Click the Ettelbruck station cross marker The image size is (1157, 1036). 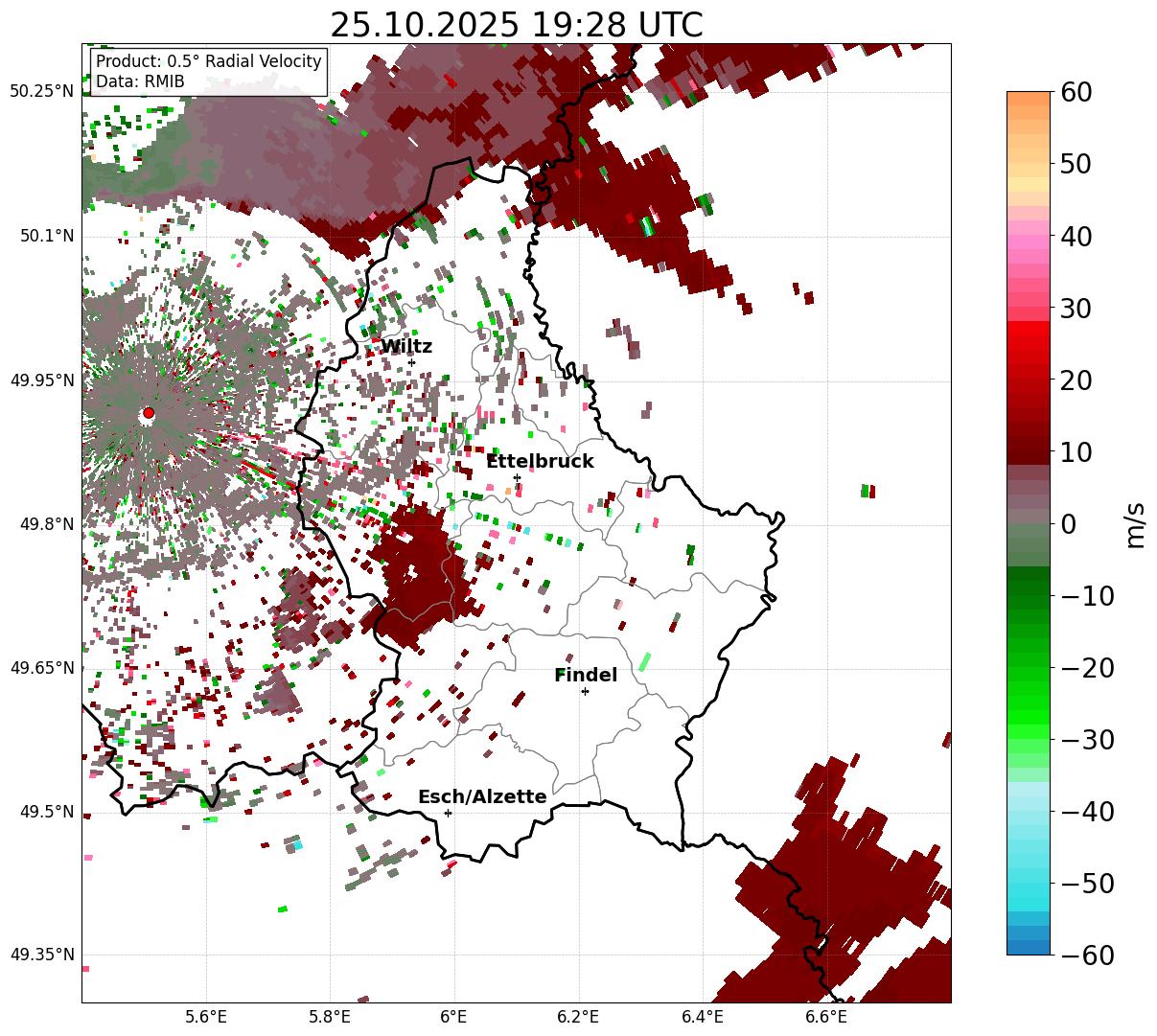point(517,477)
